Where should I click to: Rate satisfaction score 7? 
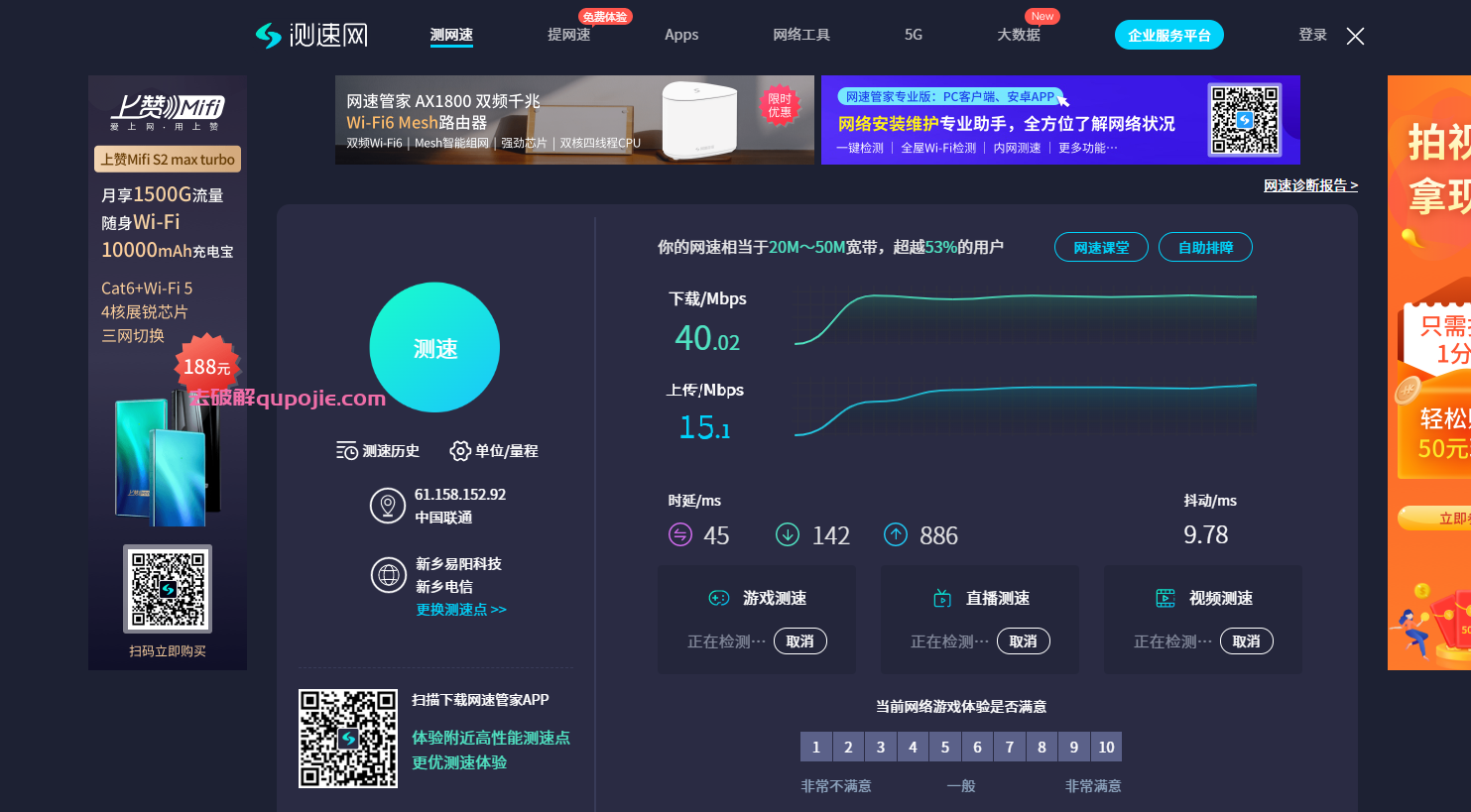pos(1009,747)
